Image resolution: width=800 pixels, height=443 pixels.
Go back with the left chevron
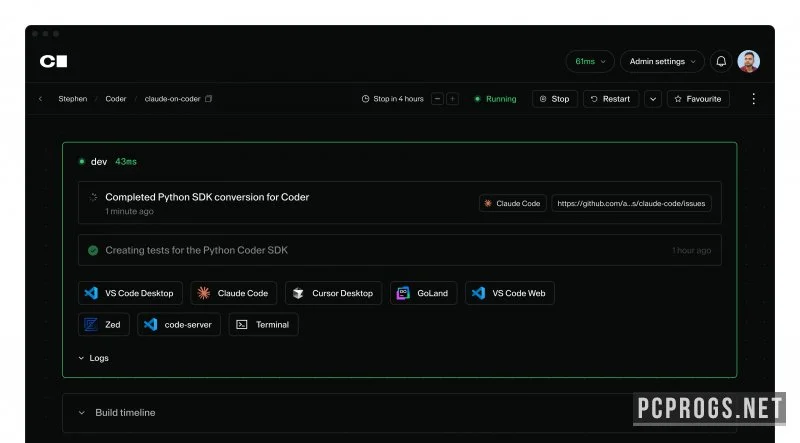(x=40, y=99)
